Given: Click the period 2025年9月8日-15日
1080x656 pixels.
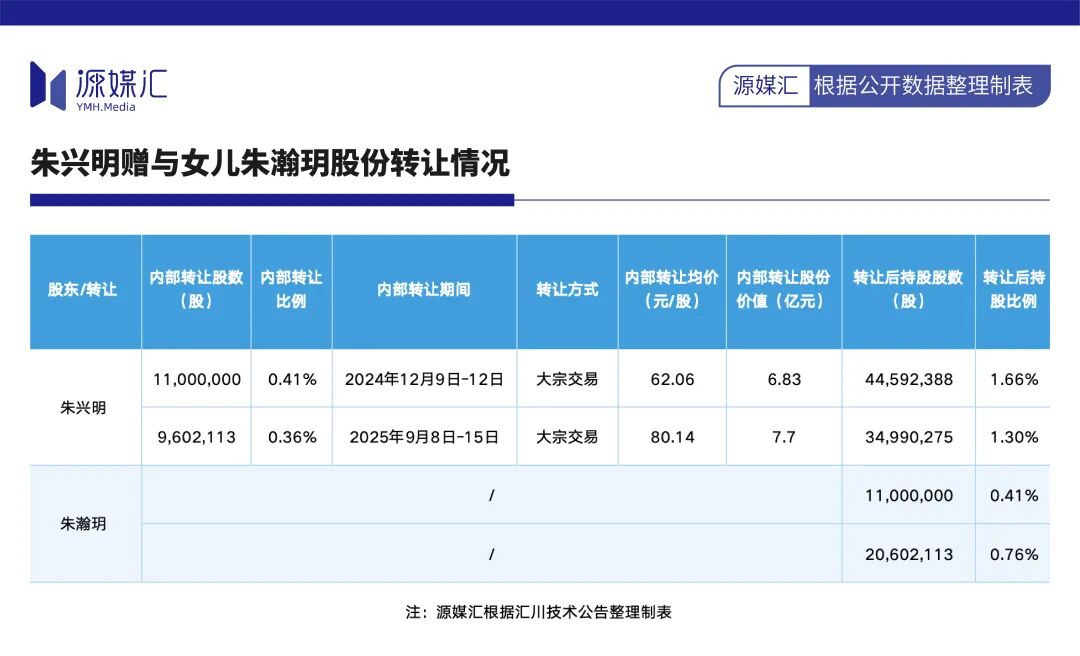Looking at the screenshot, I should (x=424, y=437).
